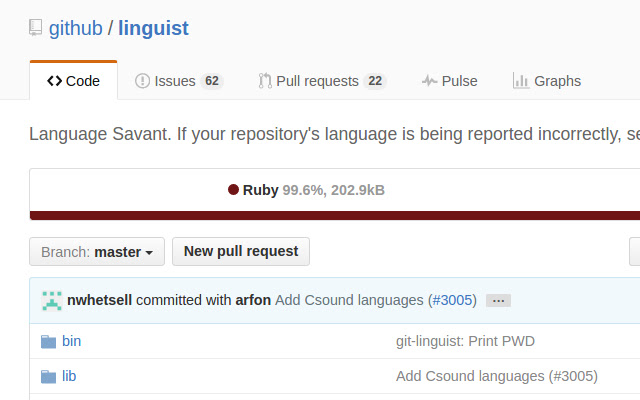Open the Branch: master dropdown

tap(97, 252)
